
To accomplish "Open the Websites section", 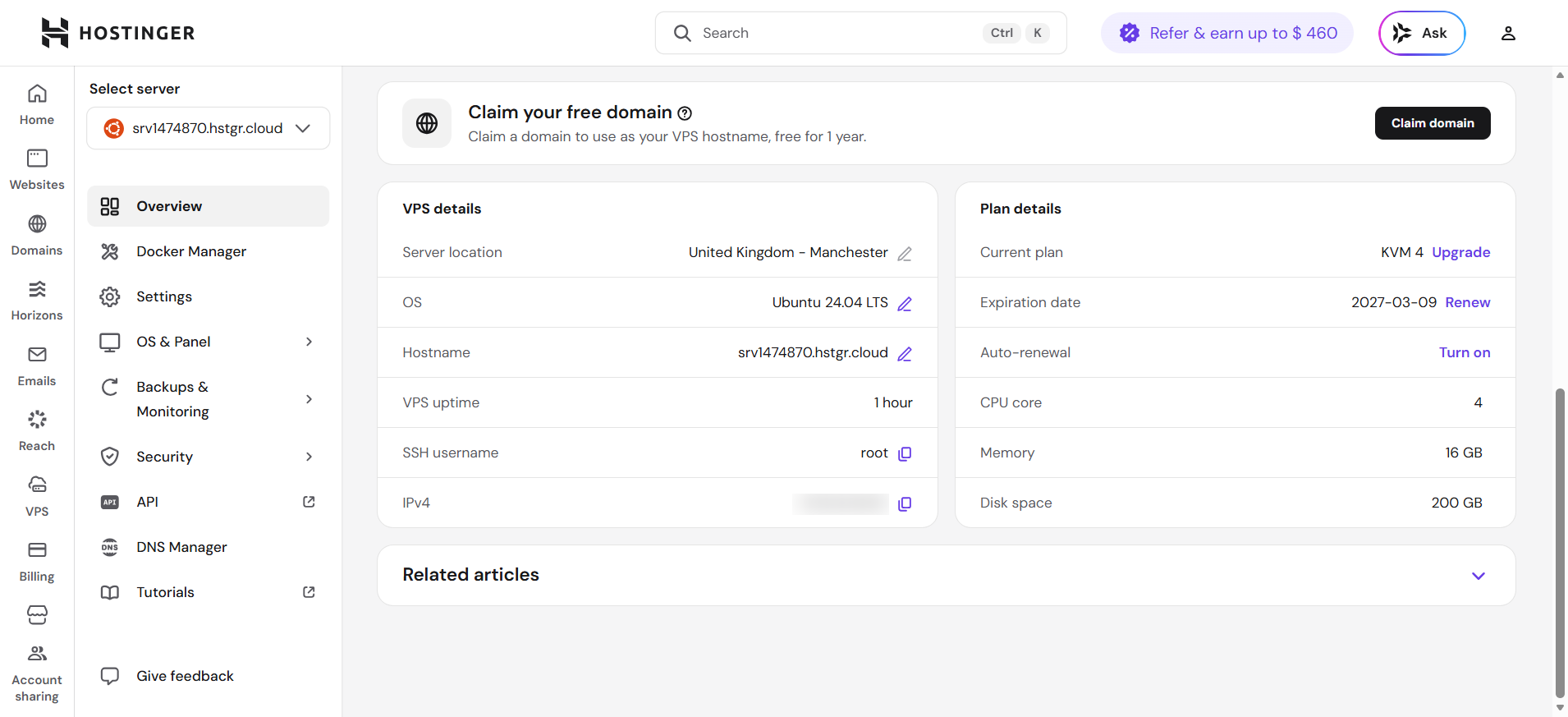I will (x=37, y=170).
